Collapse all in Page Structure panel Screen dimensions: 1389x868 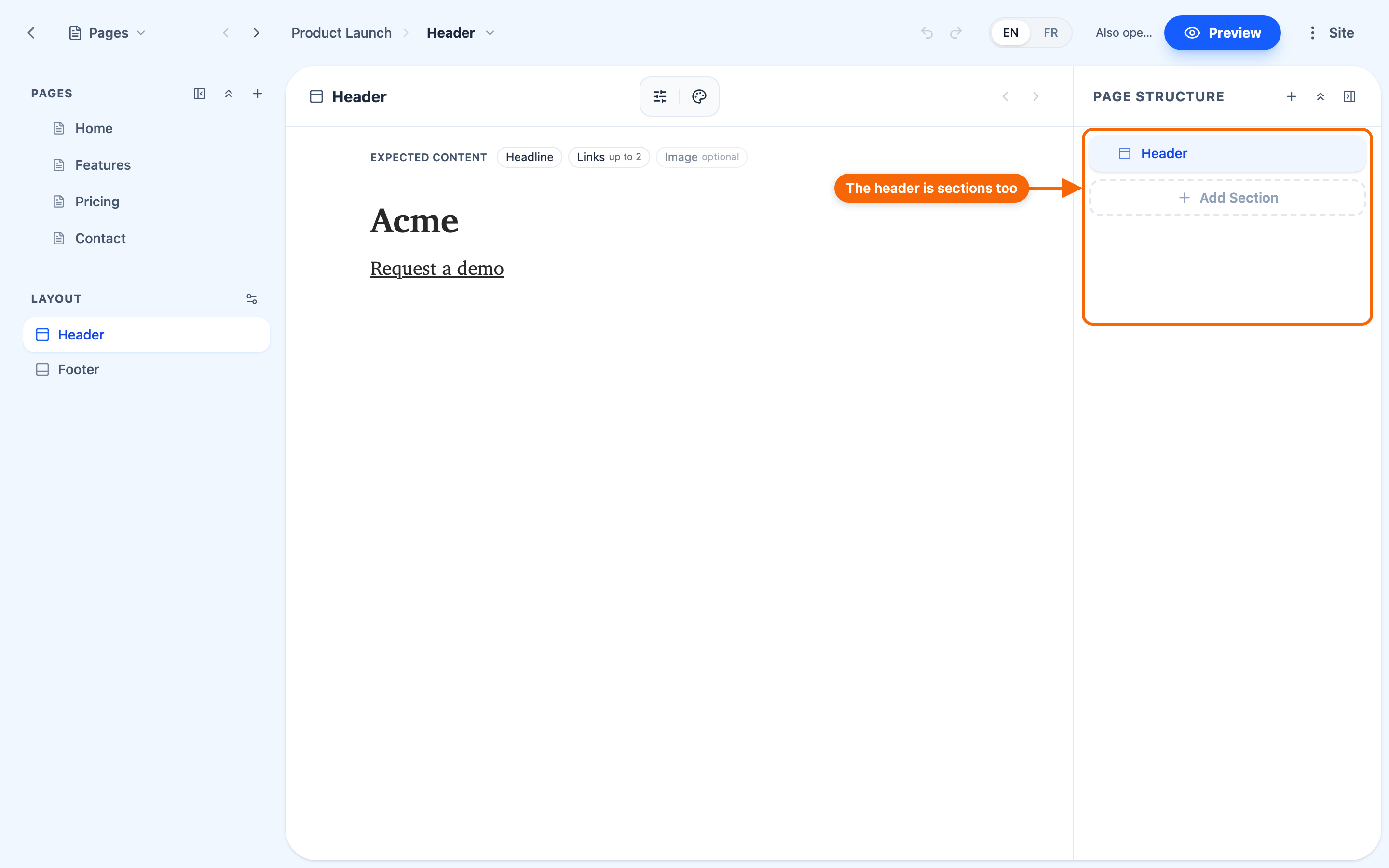click(1320, 96)
